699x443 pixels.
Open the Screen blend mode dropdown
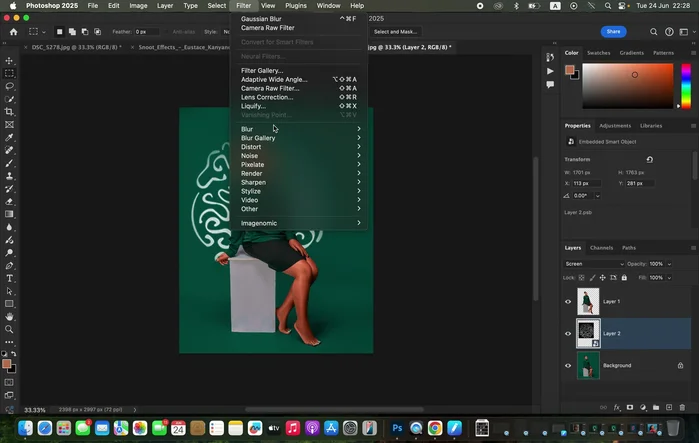pos(593,264)
